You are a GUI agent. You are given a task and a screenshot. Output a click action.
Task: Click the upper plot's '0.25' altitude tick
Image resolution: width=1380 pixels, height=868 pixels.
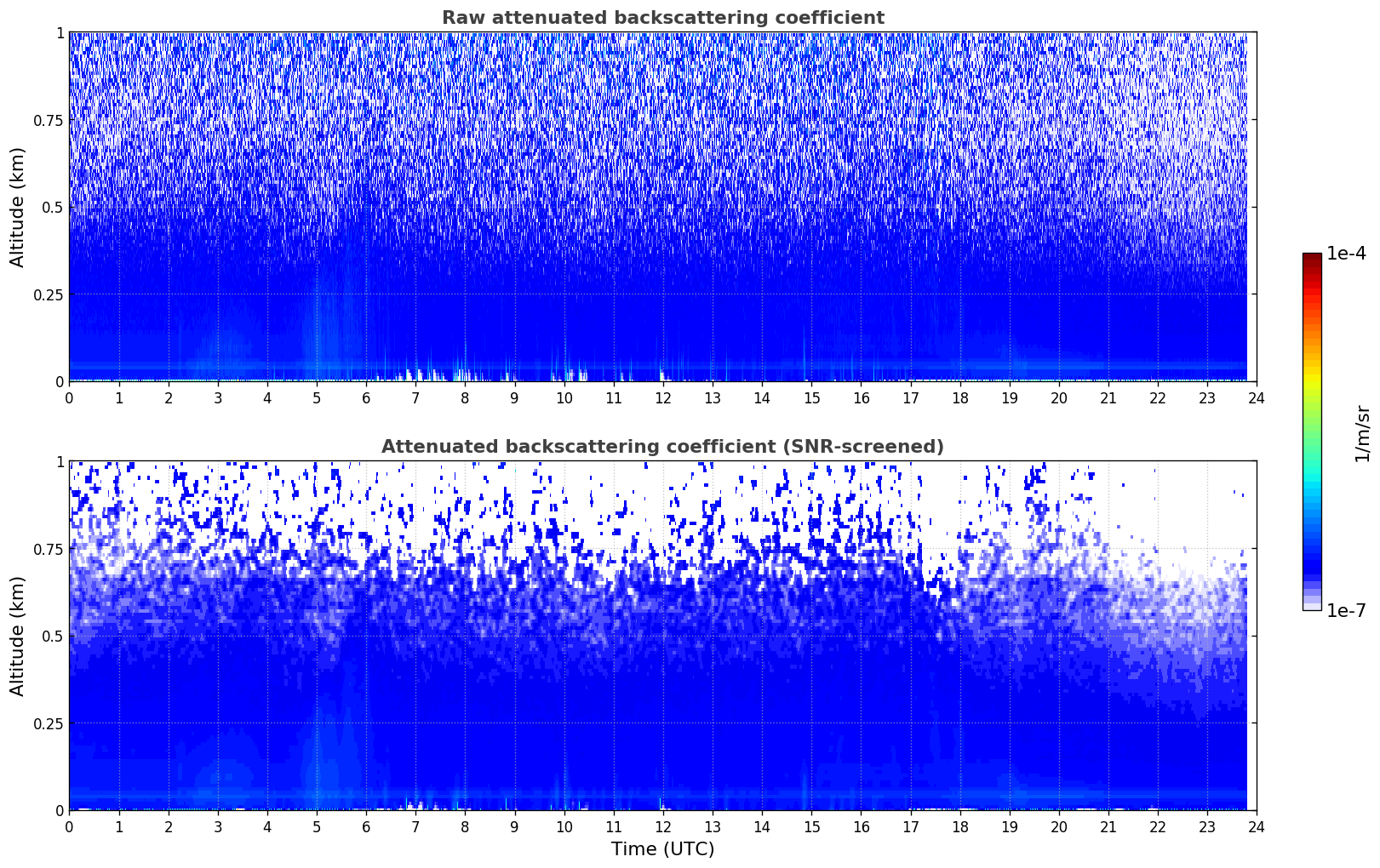click(x=49, y=294)
